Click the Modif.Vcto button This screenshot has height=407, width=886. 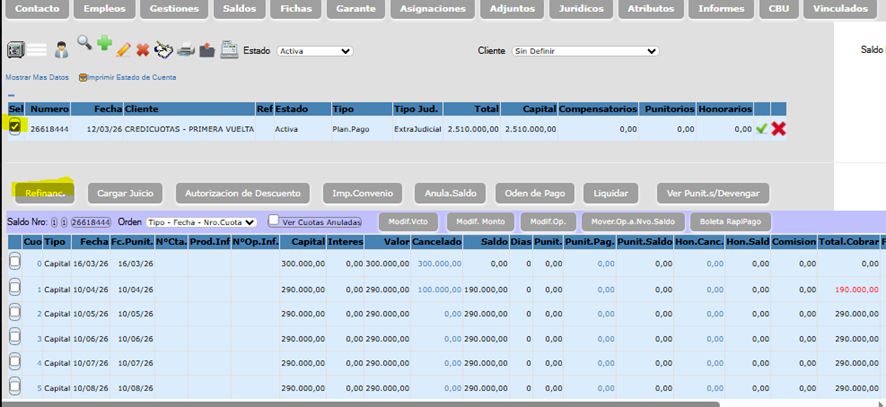click(409, 221)
